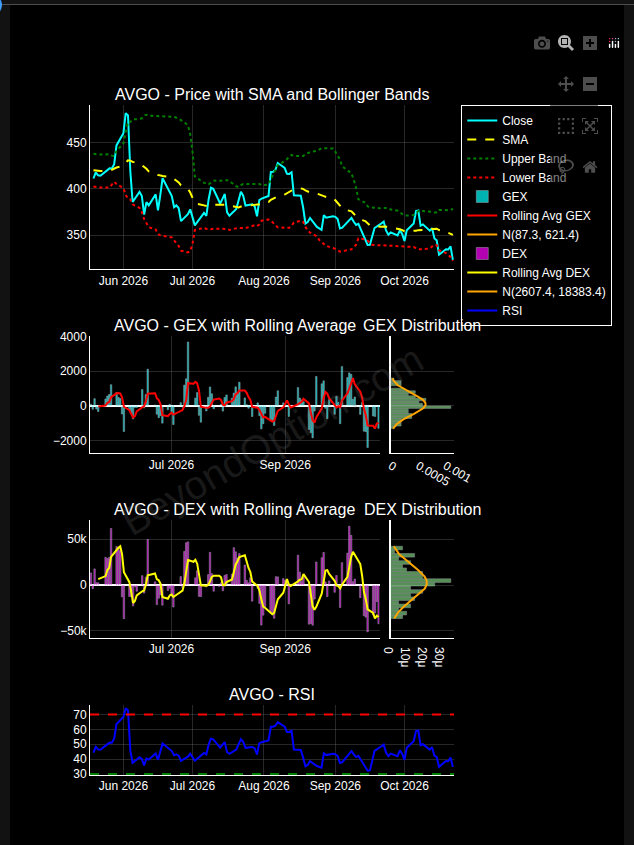Click the Zoom out minus icon

[590, 84]
